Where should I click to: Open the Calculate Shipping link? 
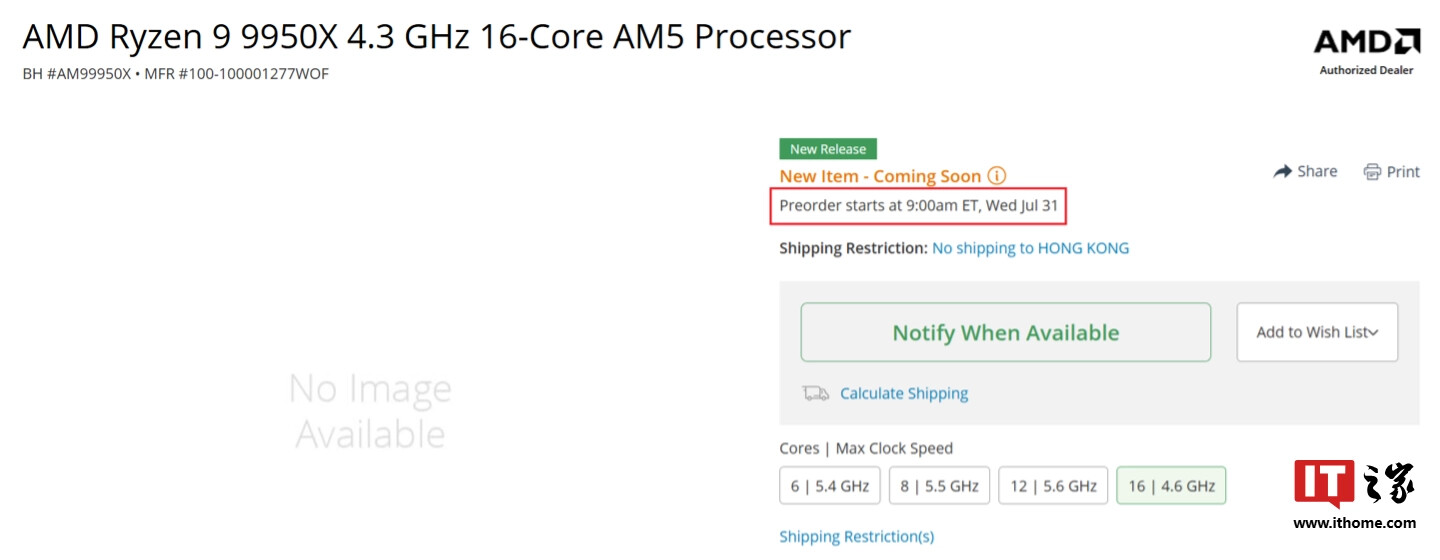coord(904,393)
